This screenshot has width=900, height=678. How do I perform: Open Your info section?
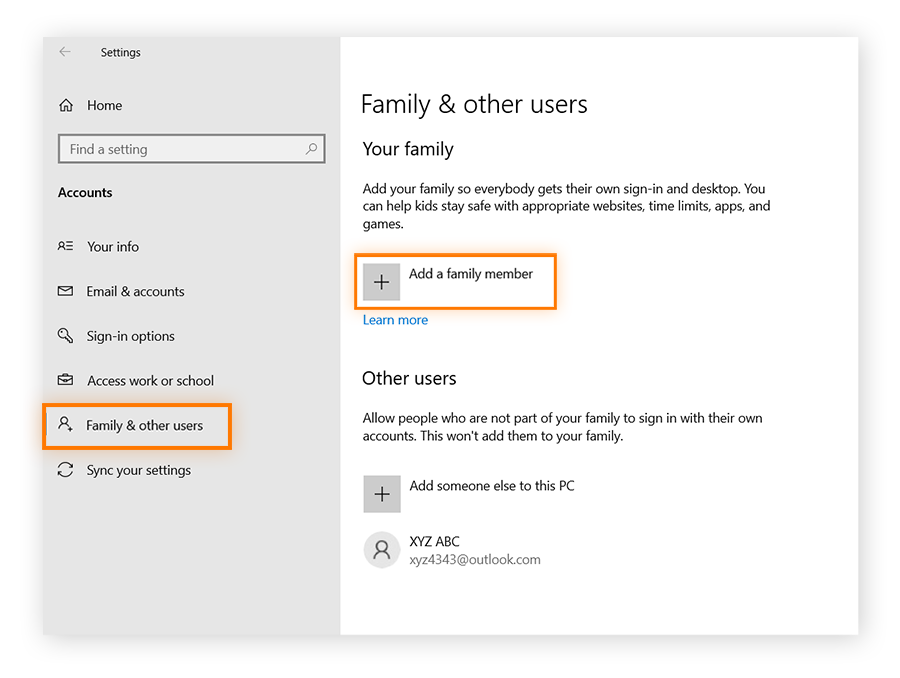click(112, 247)
